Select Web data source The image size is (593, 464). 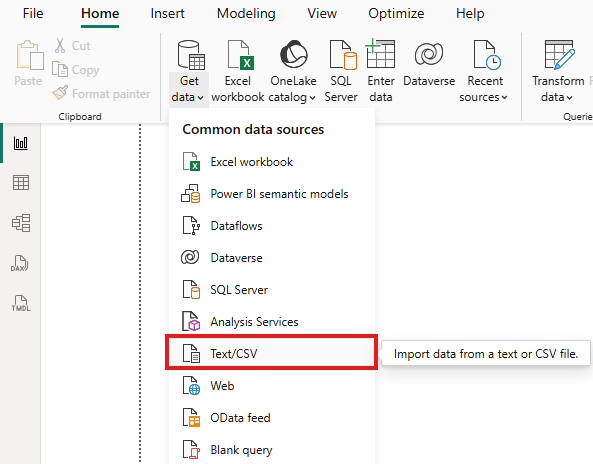click(271, 386)
